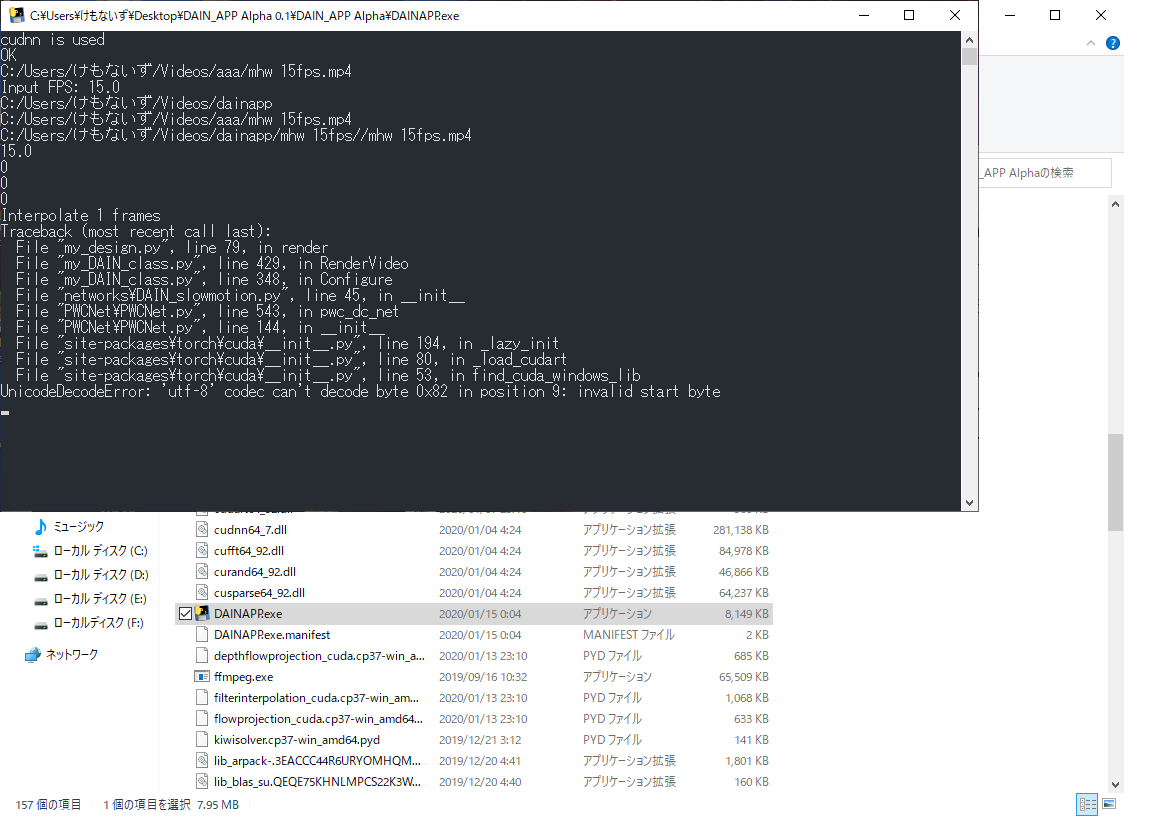This screenshot has height=817, width=1152.
Task: Select file name DAINAPP.exe
Action: coord(248,613)
